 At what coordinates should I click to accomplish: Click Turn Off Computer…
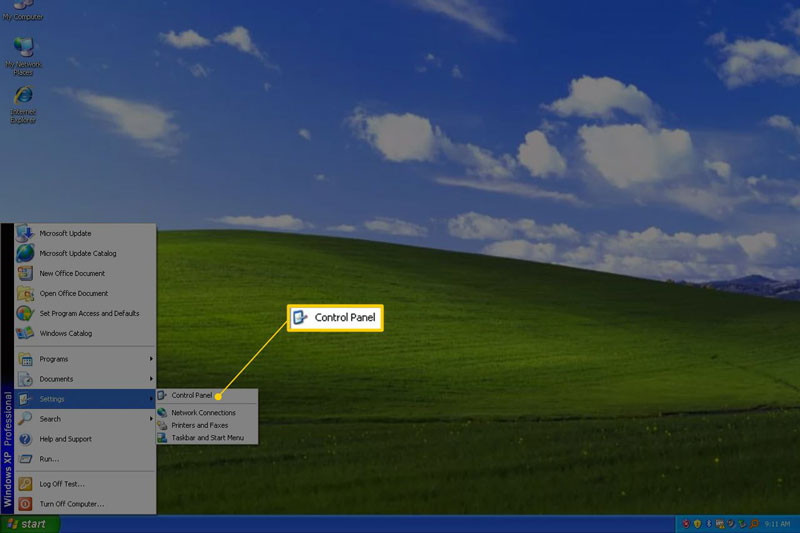85,504
